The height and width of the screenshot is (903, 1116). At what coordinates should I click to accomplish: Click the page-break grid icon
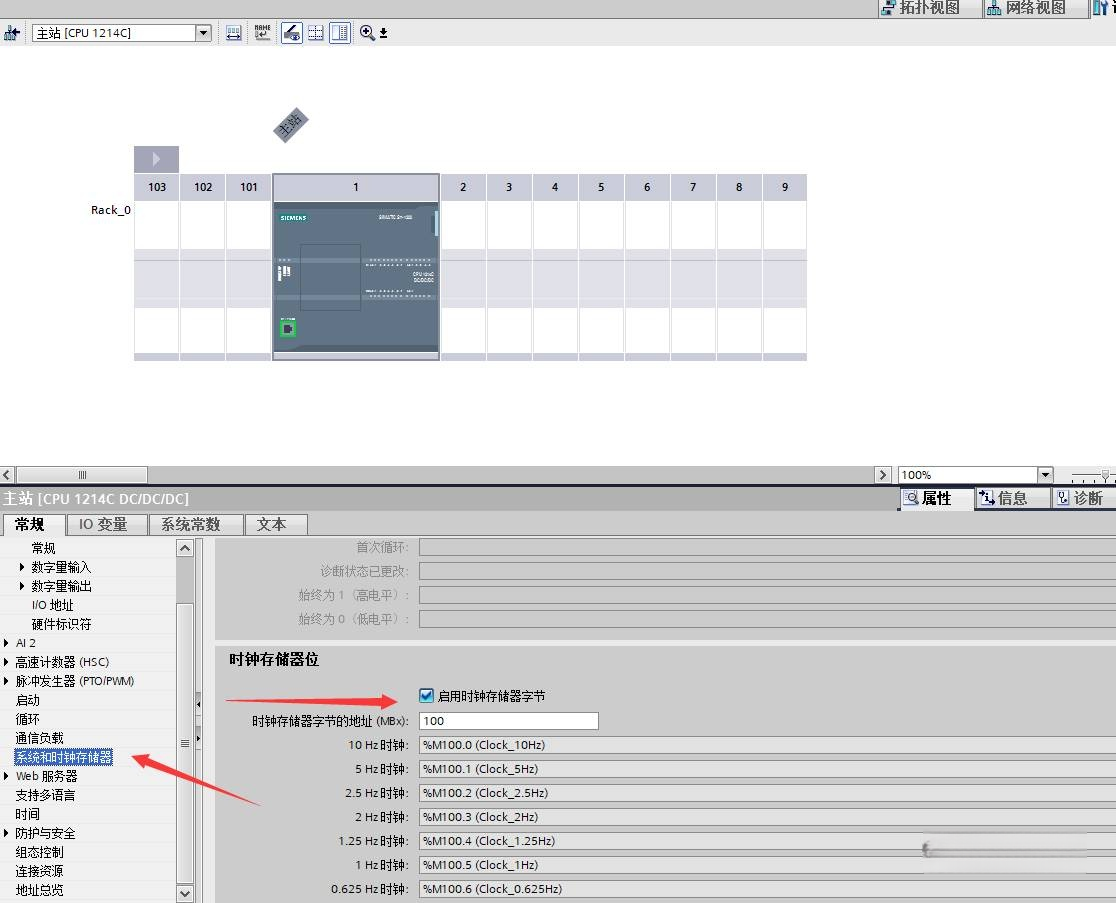tap(316, 33)
